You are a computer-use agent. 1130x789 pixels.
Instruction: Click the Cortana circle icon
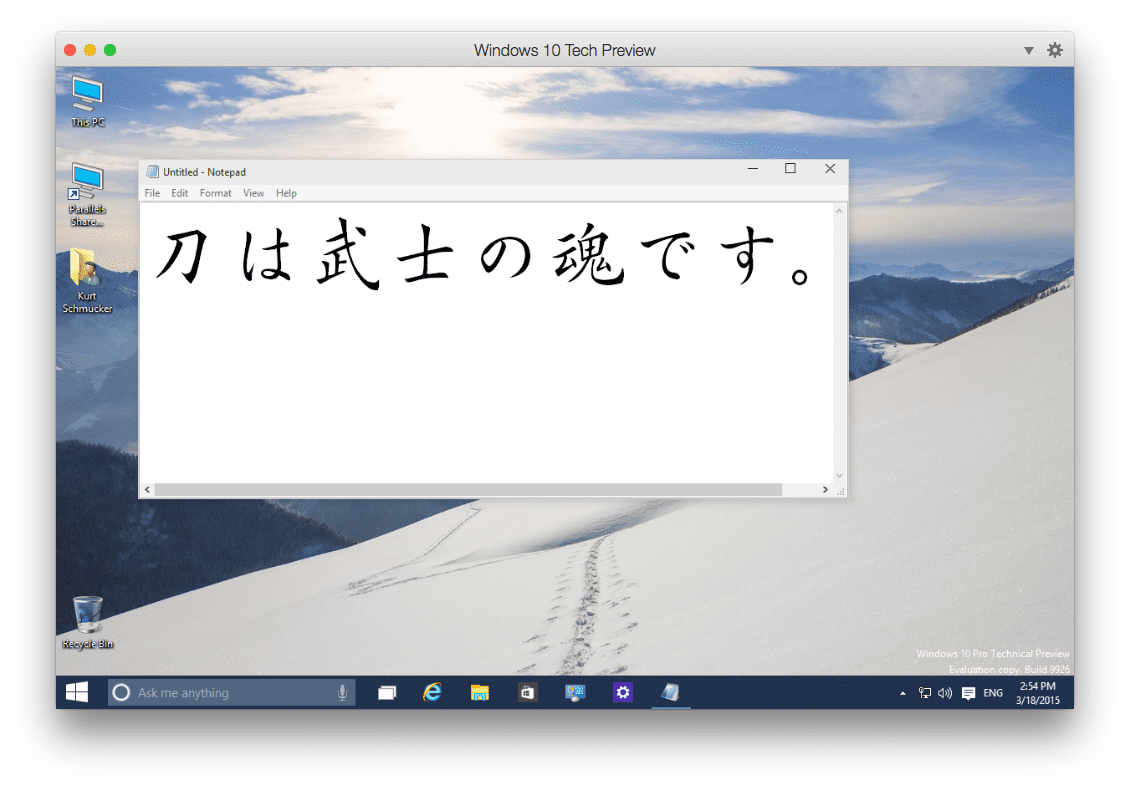coord(121,692)
